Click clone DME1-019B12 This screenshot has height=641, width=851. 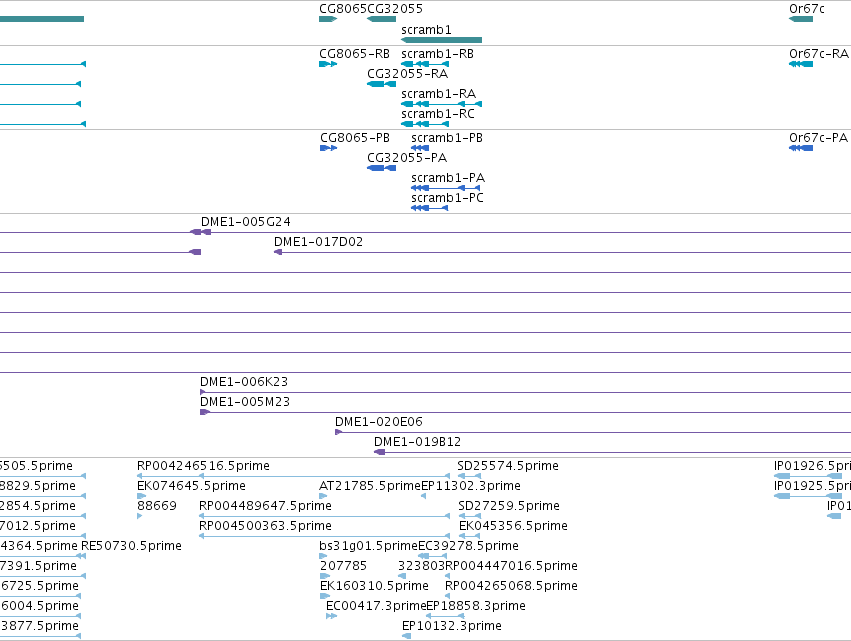click(x=417, y=442)
